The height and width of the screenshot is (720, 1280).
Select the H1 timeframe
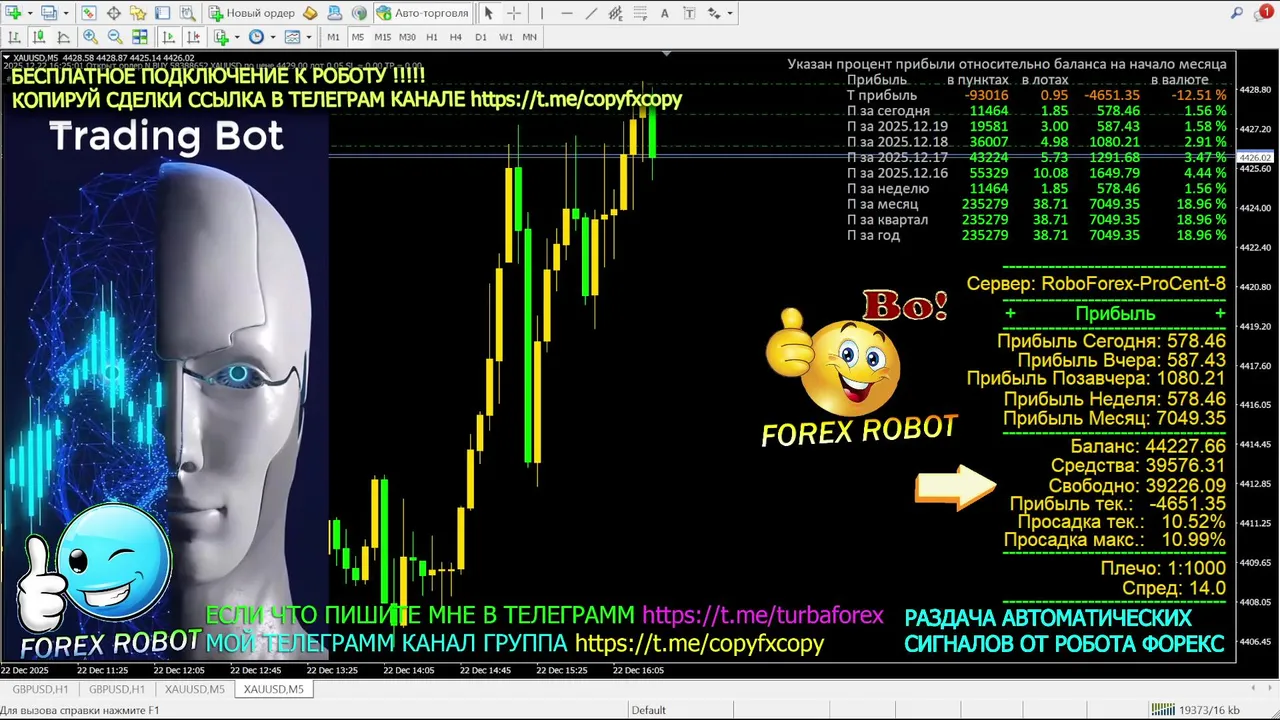(x=432, y=37)
